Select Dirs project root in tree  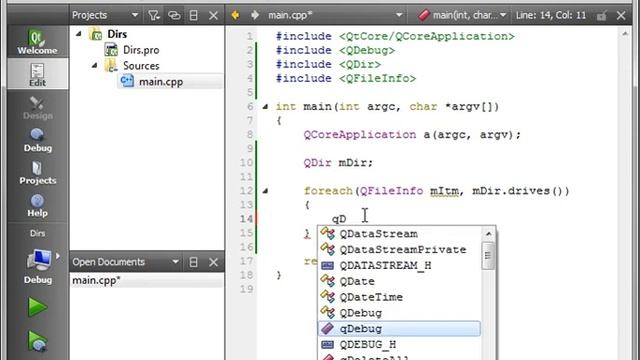pos(117,34)
